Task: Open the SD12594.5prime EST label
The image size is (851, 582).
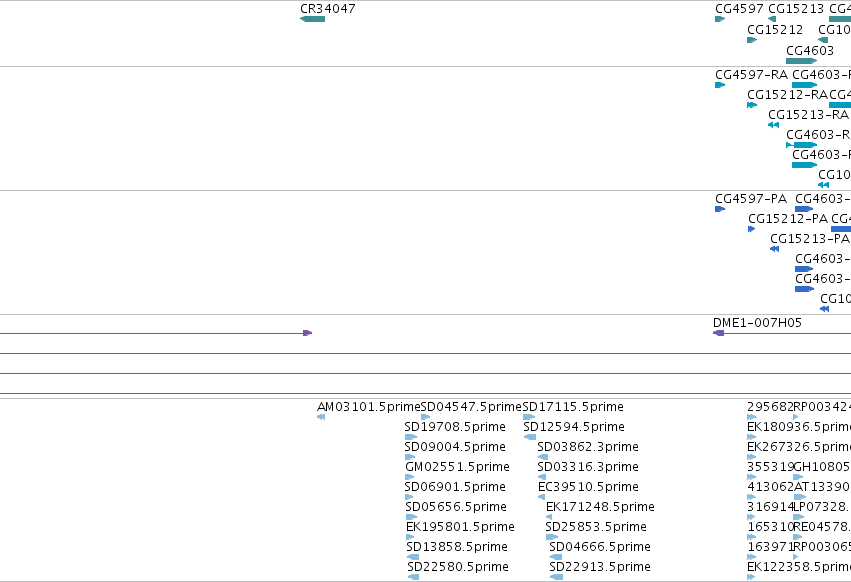Action: point(574,427)
